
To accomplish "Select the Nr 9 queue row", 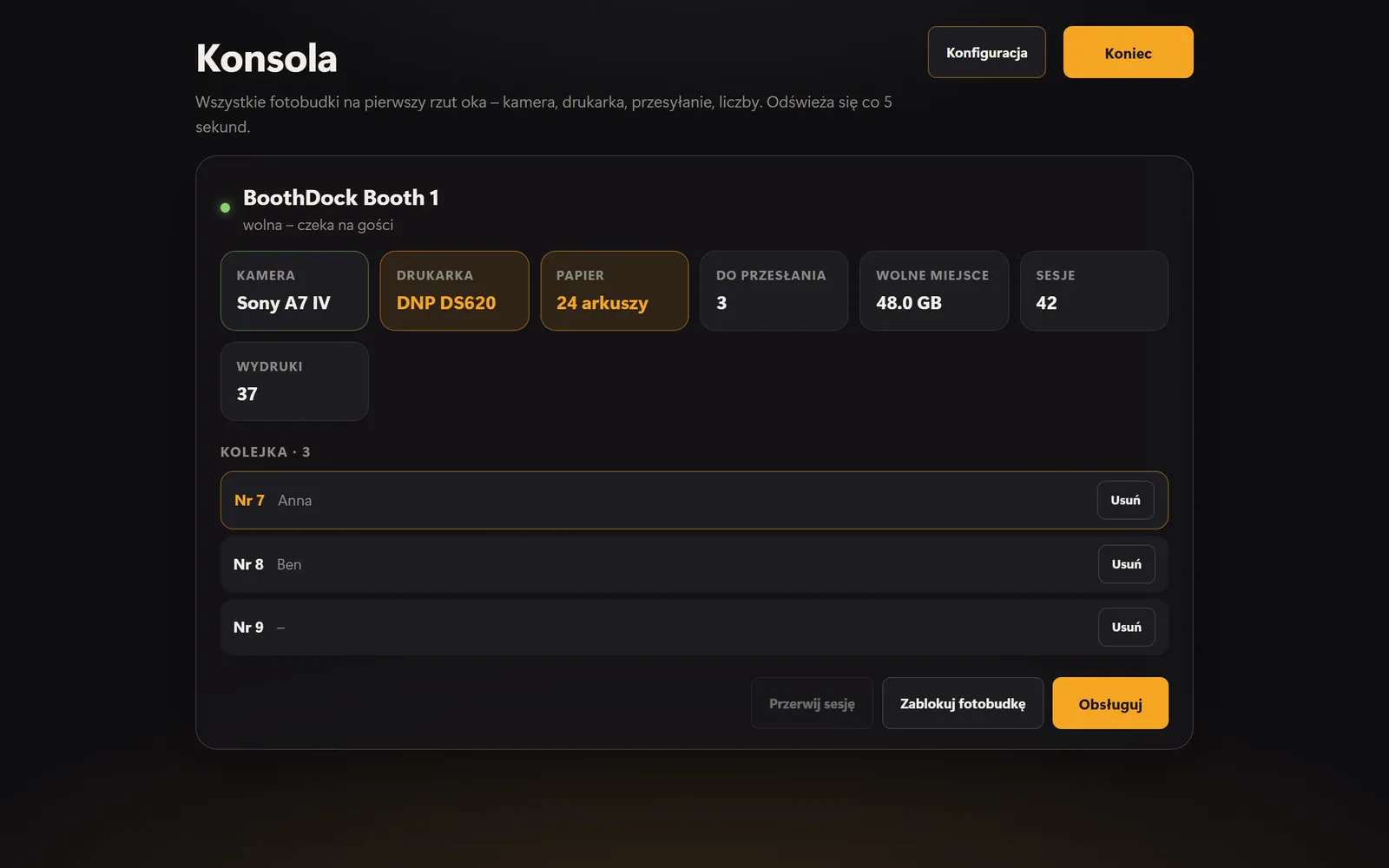I will coord(694,627).
